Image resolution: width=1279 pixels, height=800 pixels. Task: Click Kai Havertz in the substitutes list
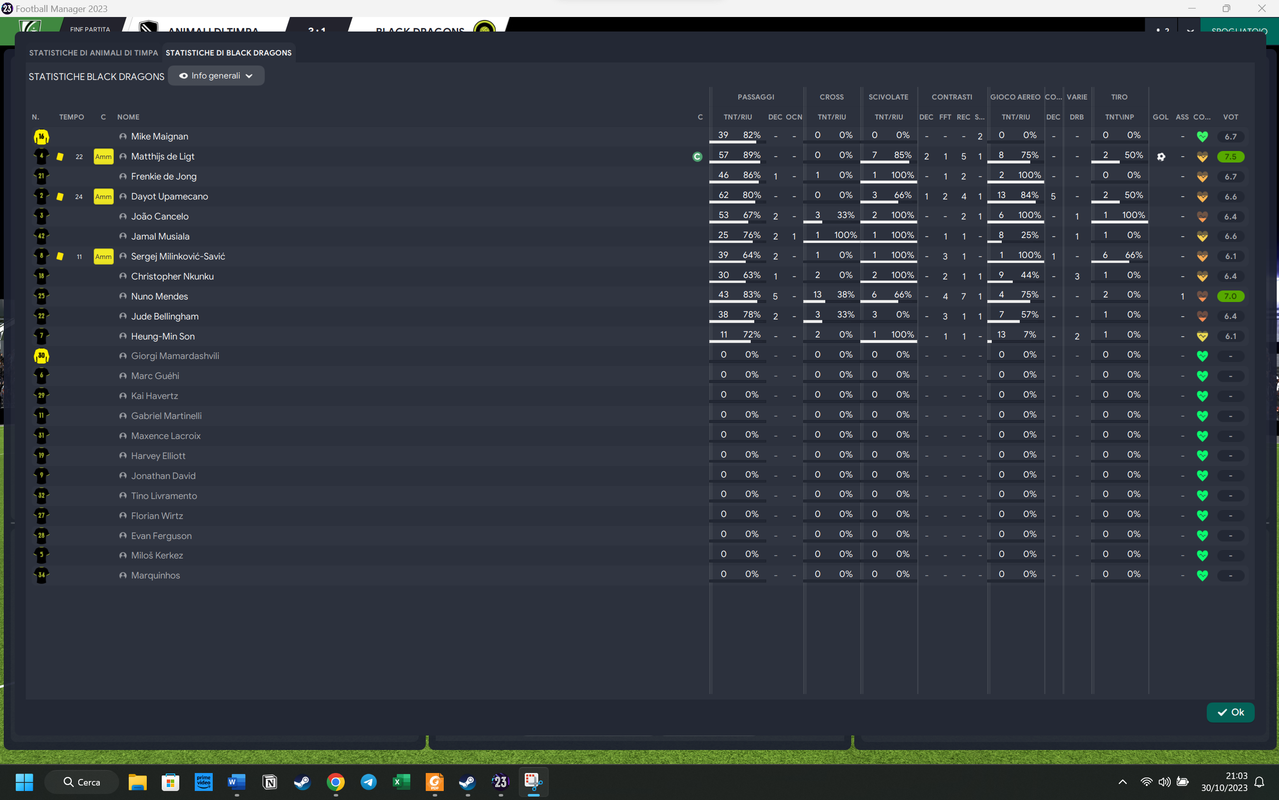154,396
